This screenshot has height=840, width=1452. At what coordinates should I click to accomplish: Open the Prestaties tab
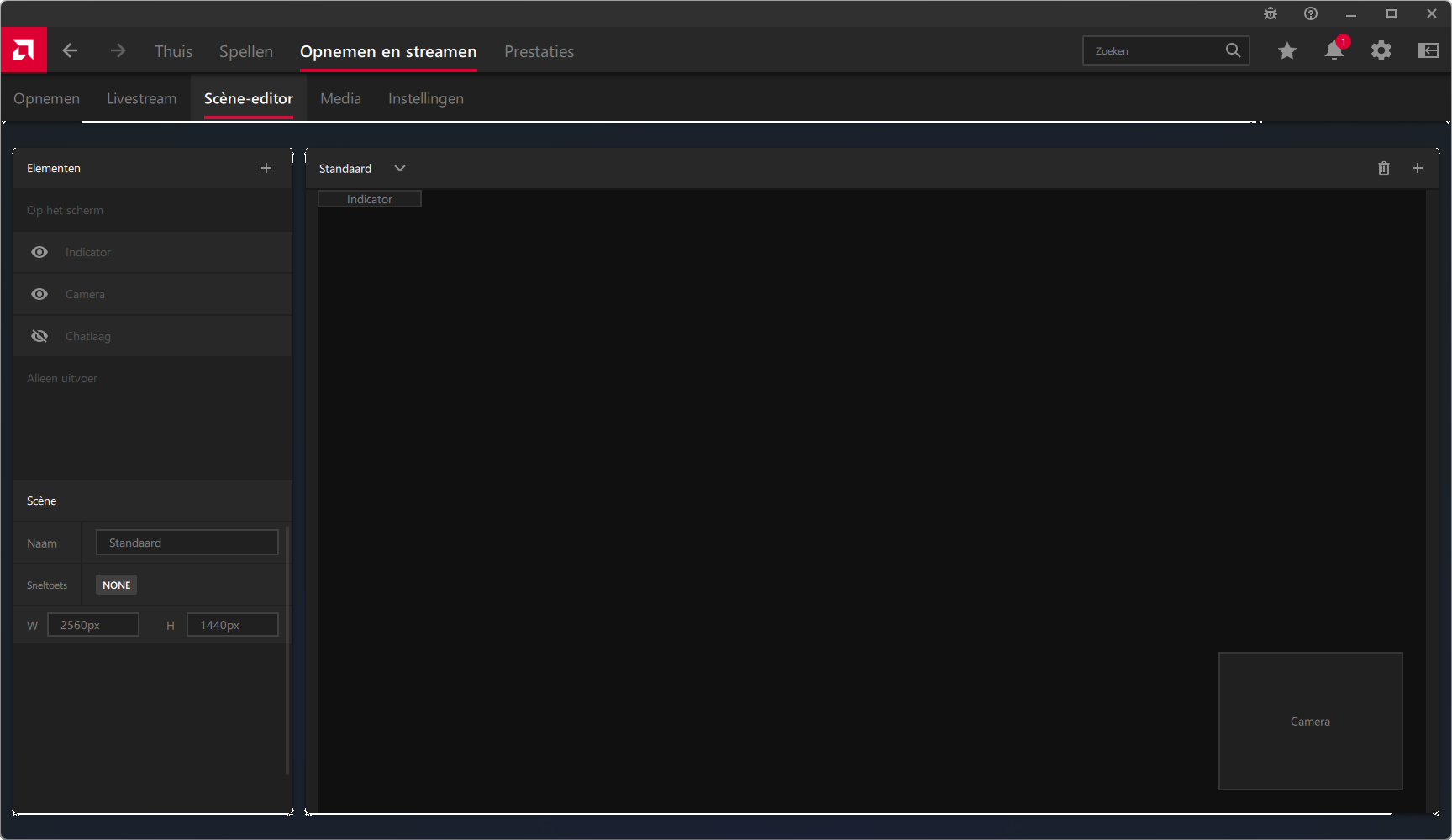click(x=539, y=51)
